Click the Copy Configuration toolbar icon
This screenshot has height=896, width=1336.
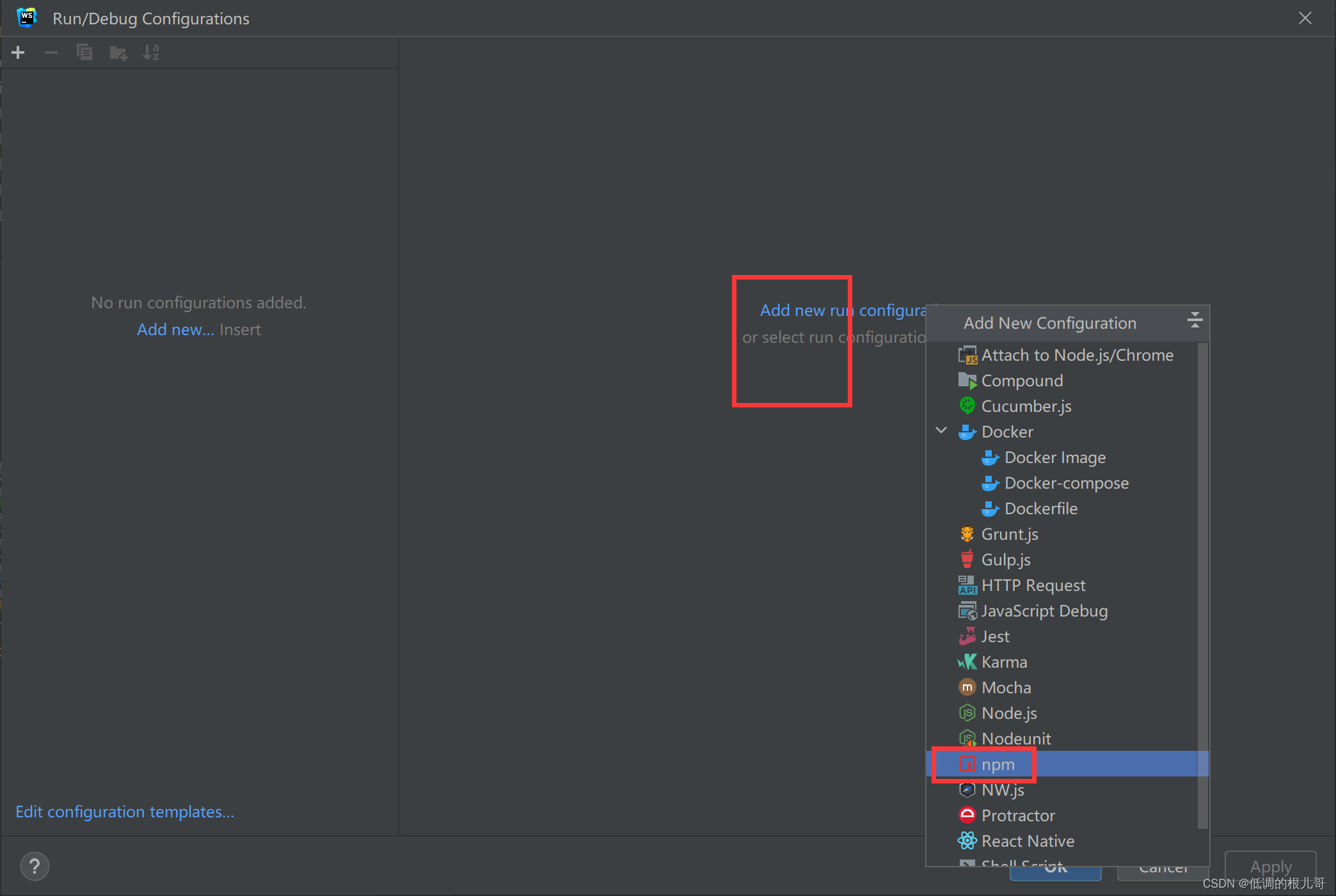(84, 52)
